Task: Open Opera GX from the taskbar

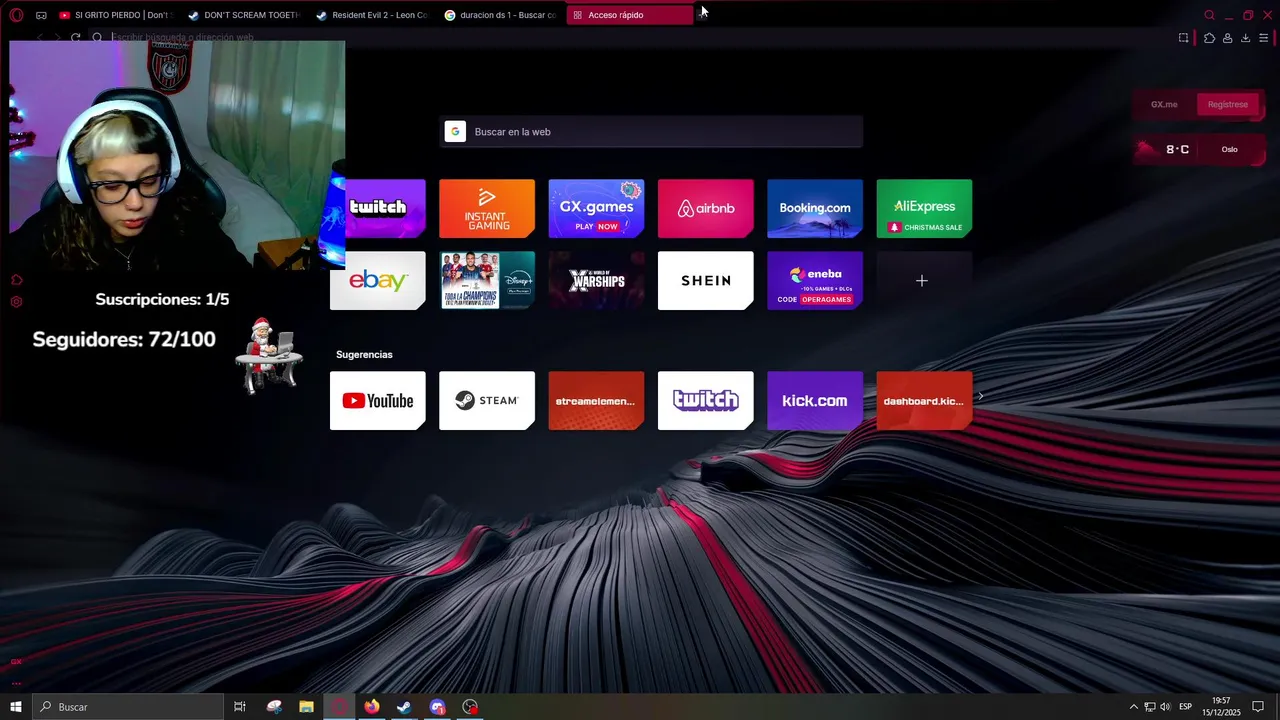Action: tap(339, 707)
